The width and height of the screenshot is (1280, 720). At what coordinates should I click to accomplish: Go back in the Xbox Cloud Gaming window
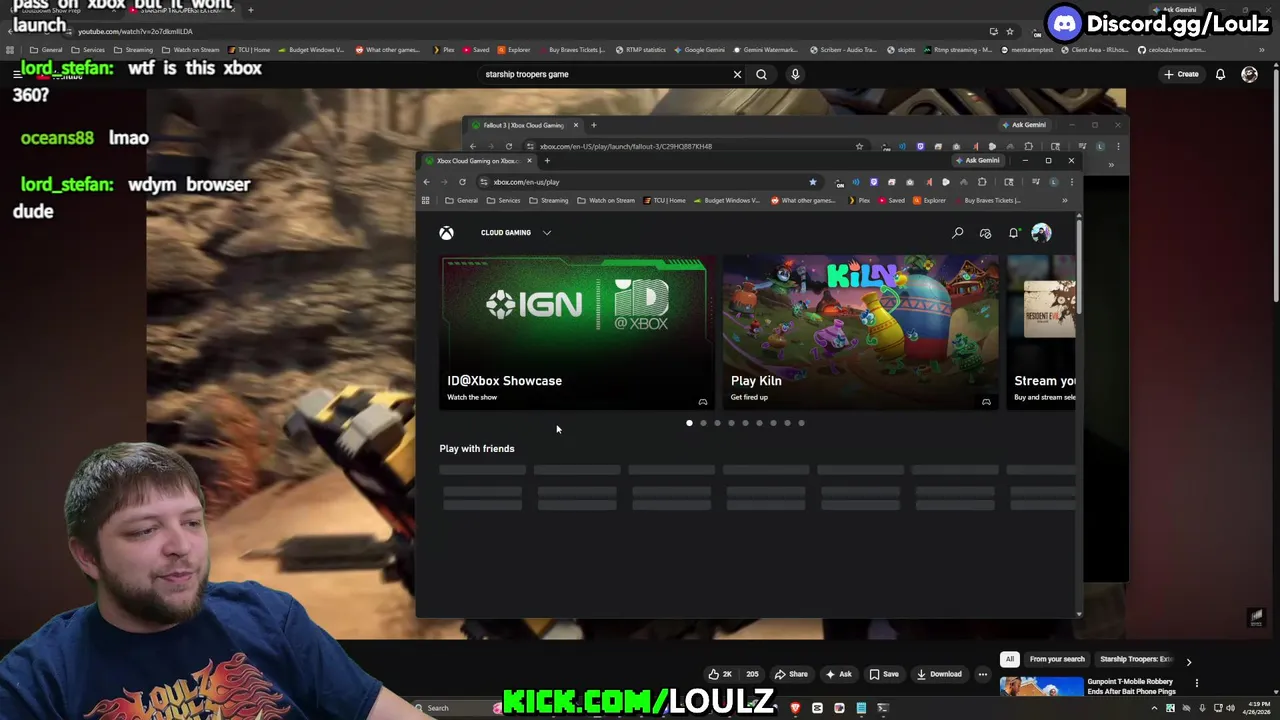coord(426,182)
